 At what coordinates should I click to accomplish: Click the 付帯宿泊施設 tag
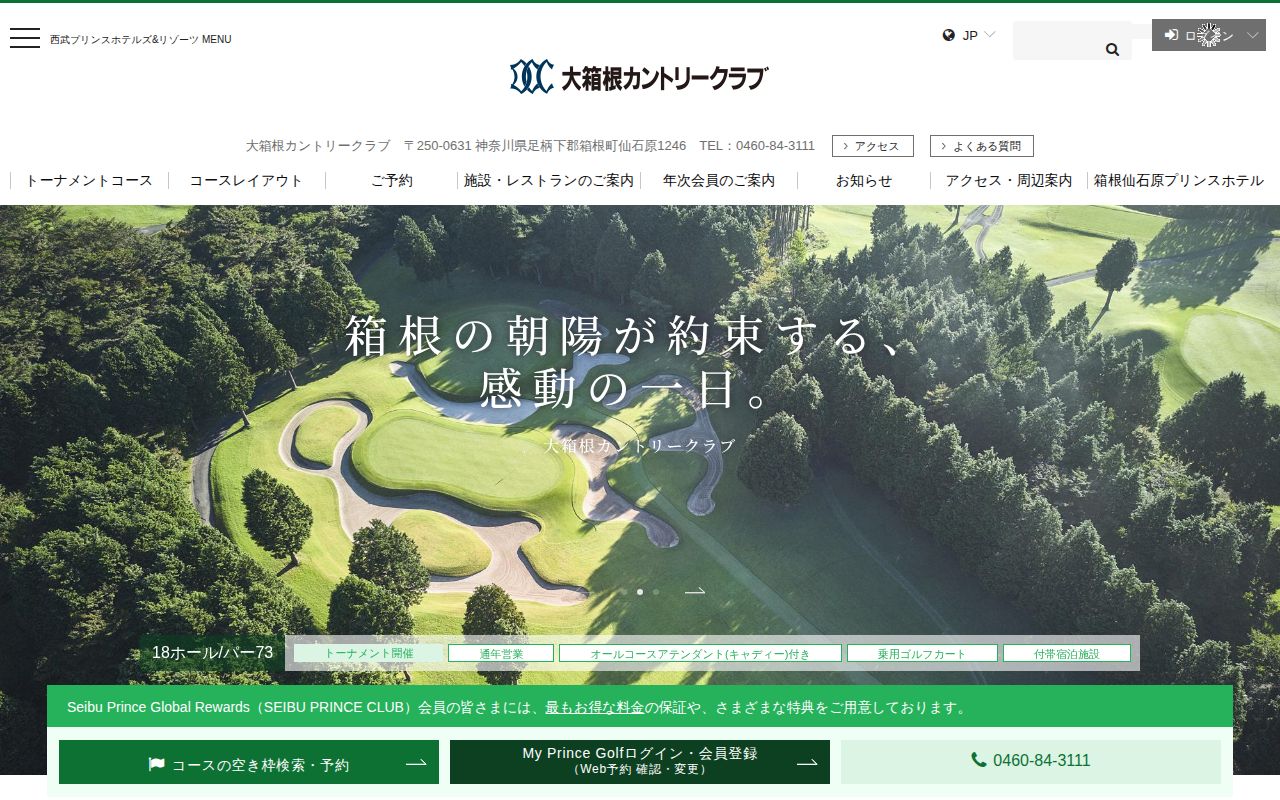coord(1067,653)
